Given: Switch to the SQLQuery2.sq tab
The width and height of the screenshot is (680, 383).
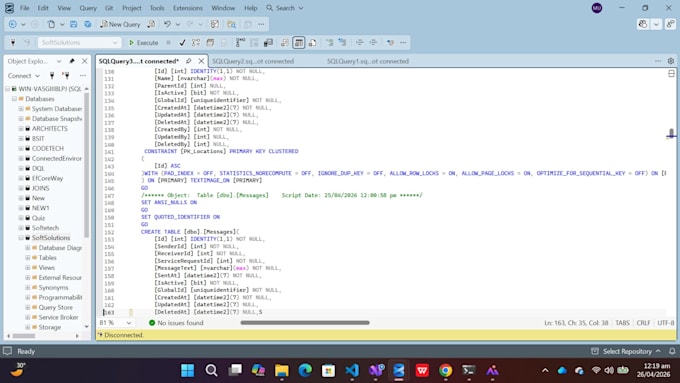Looking at the screenshot, I should click(253, 61).
